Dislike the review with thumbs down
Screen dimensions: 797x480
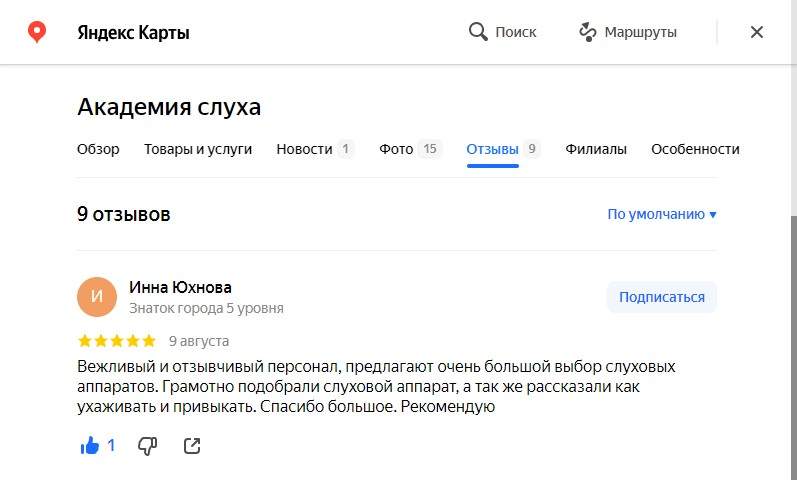click(147, 446)
